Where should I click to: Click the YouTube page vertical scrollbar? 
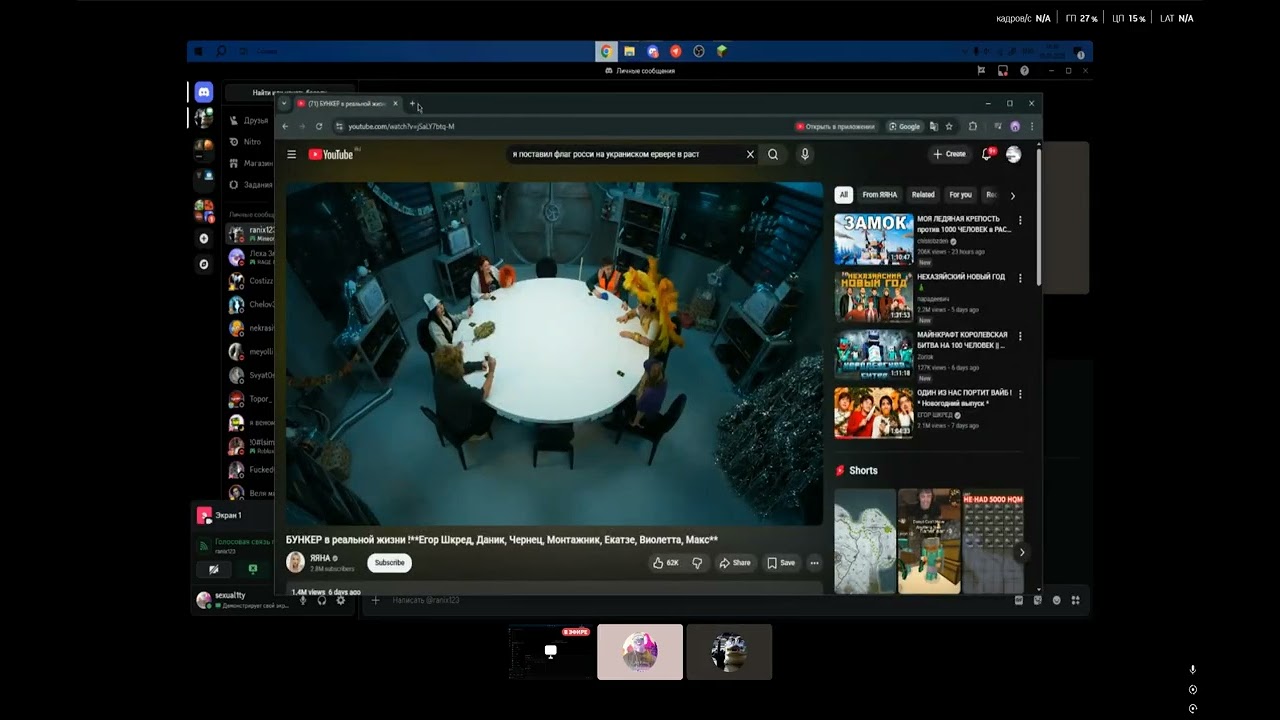click(1038, 215)
